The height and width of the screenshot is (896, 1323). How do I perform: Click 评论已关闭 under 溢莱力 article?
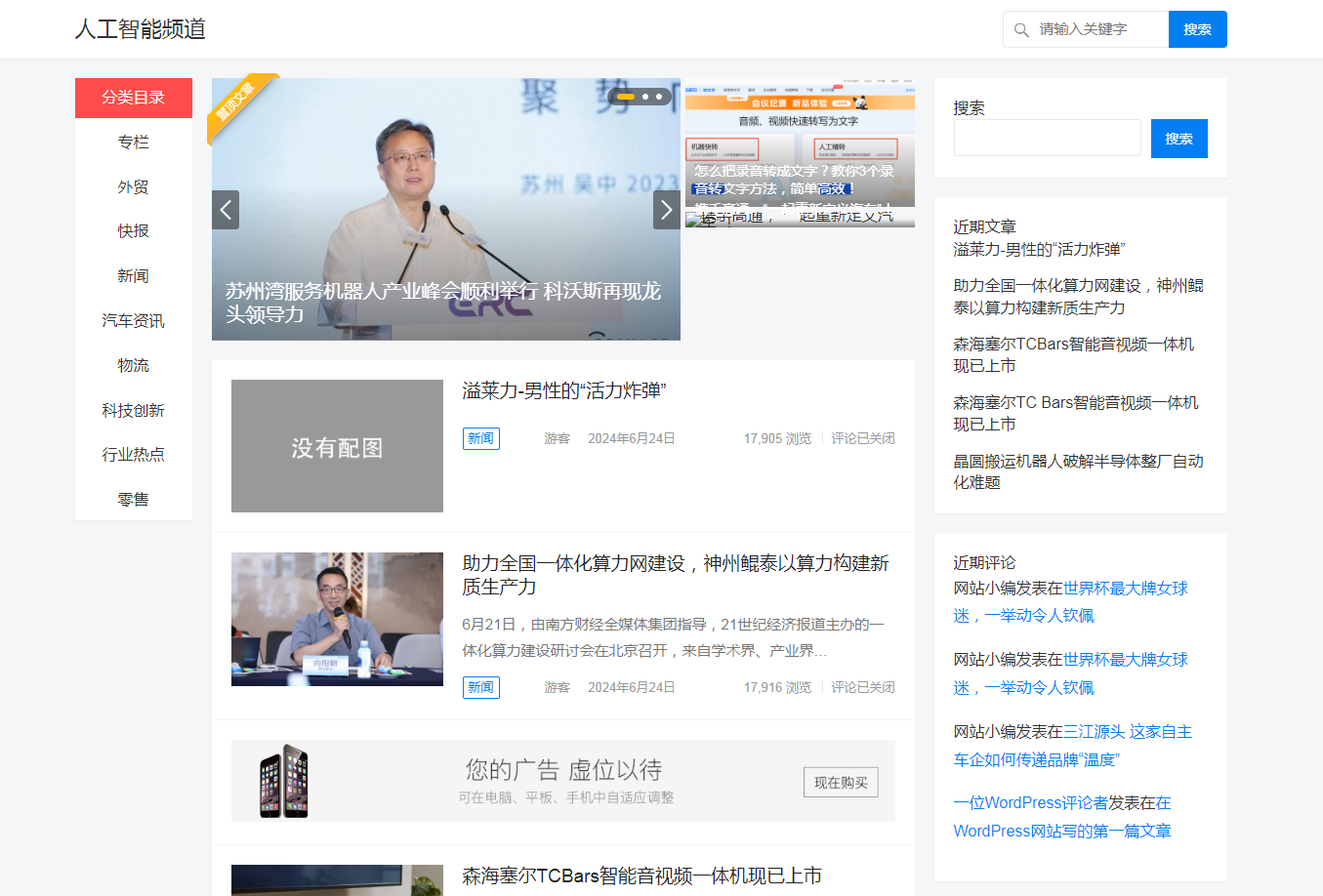pos(863,438)
